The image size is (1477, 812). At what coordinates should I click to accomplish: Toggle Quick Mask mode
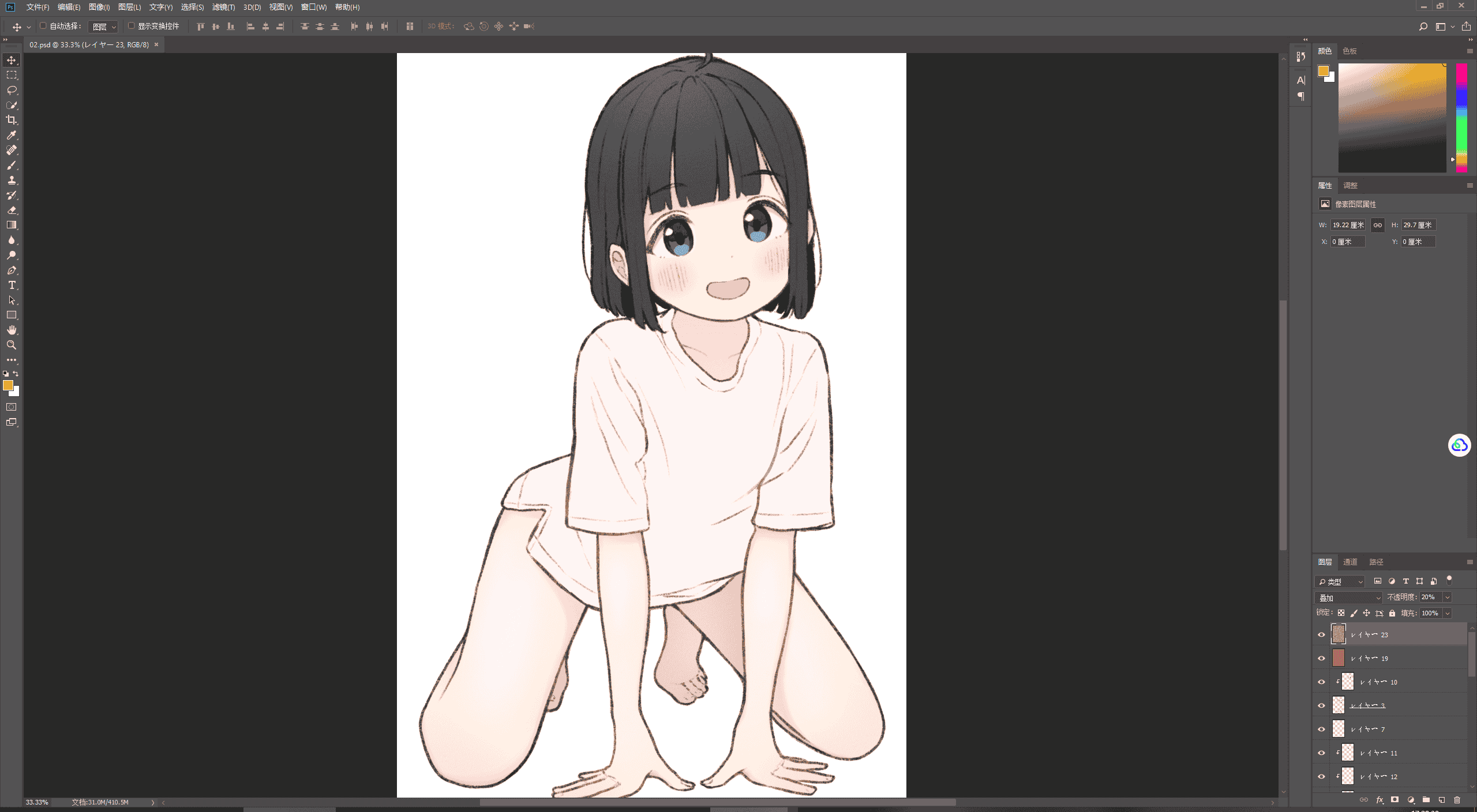12,407
